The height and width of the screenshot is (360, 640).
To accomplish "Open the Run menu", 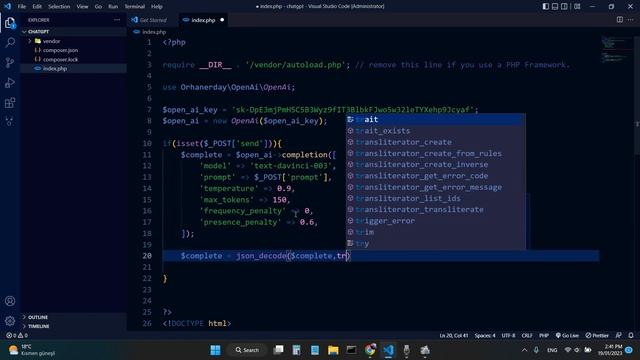I will [113, 7].
